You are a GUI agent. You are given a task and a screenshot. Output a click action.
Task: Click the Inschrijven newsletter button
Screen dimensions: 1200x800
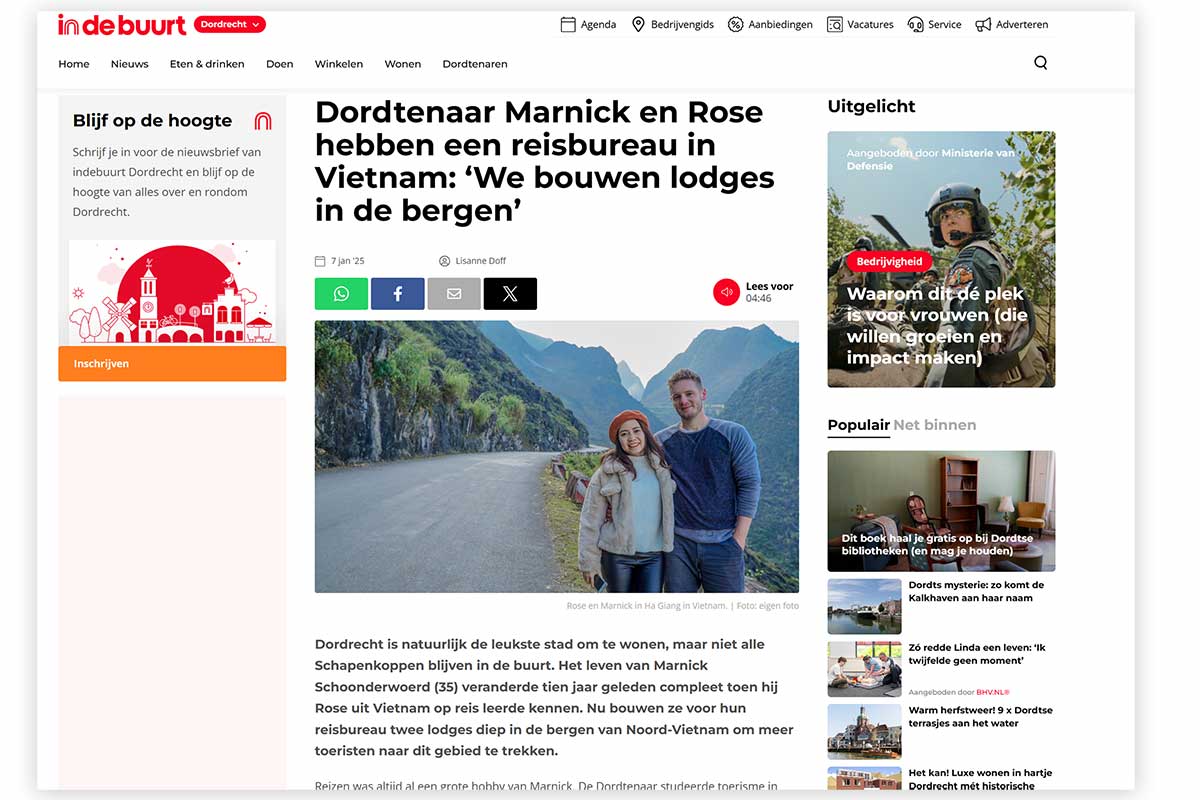pyautogui.click(x=172, y=364)
